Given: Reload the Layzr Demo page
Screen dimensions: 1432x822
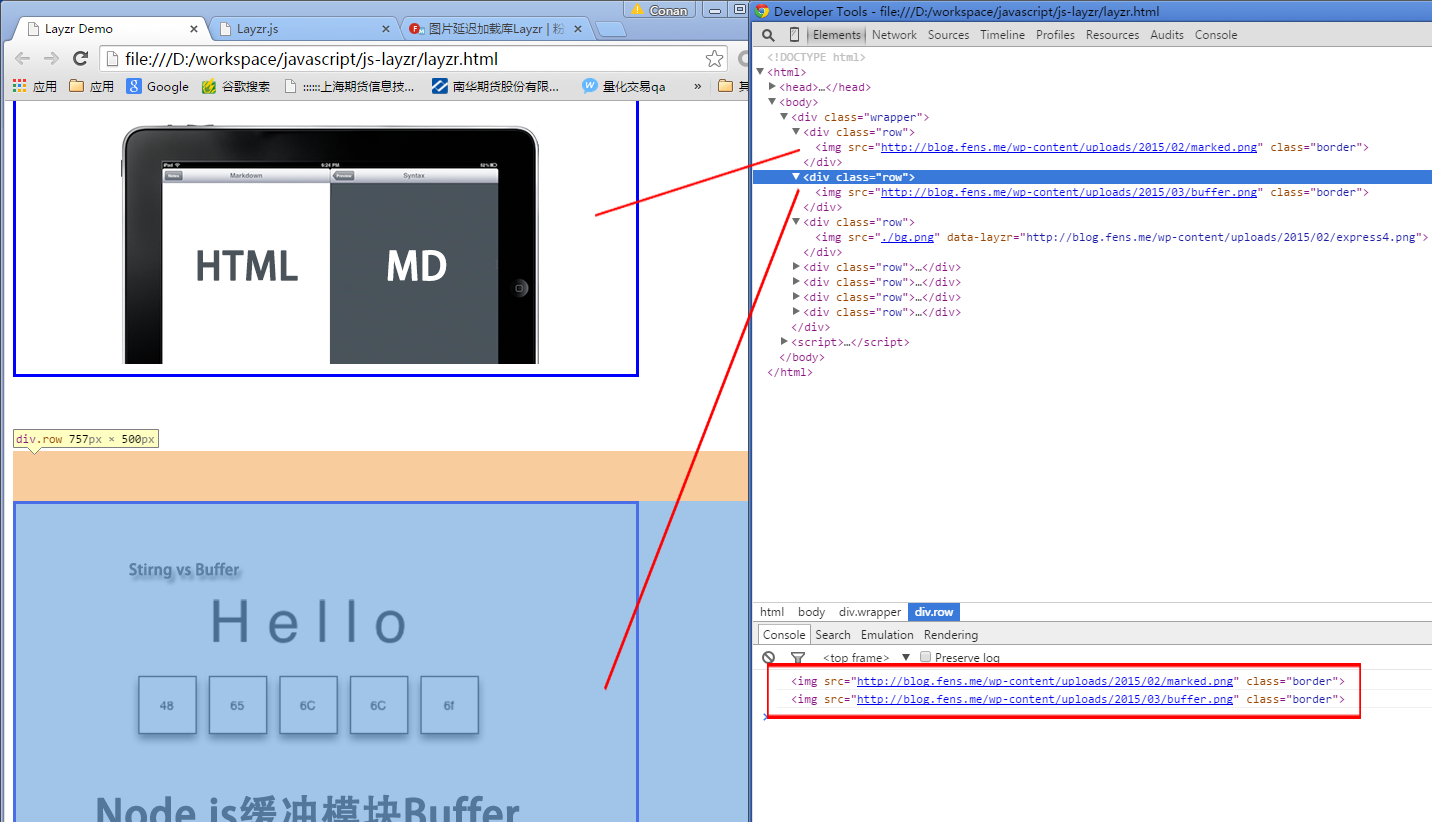Looking at the screenshot, I should click(81, 59).
